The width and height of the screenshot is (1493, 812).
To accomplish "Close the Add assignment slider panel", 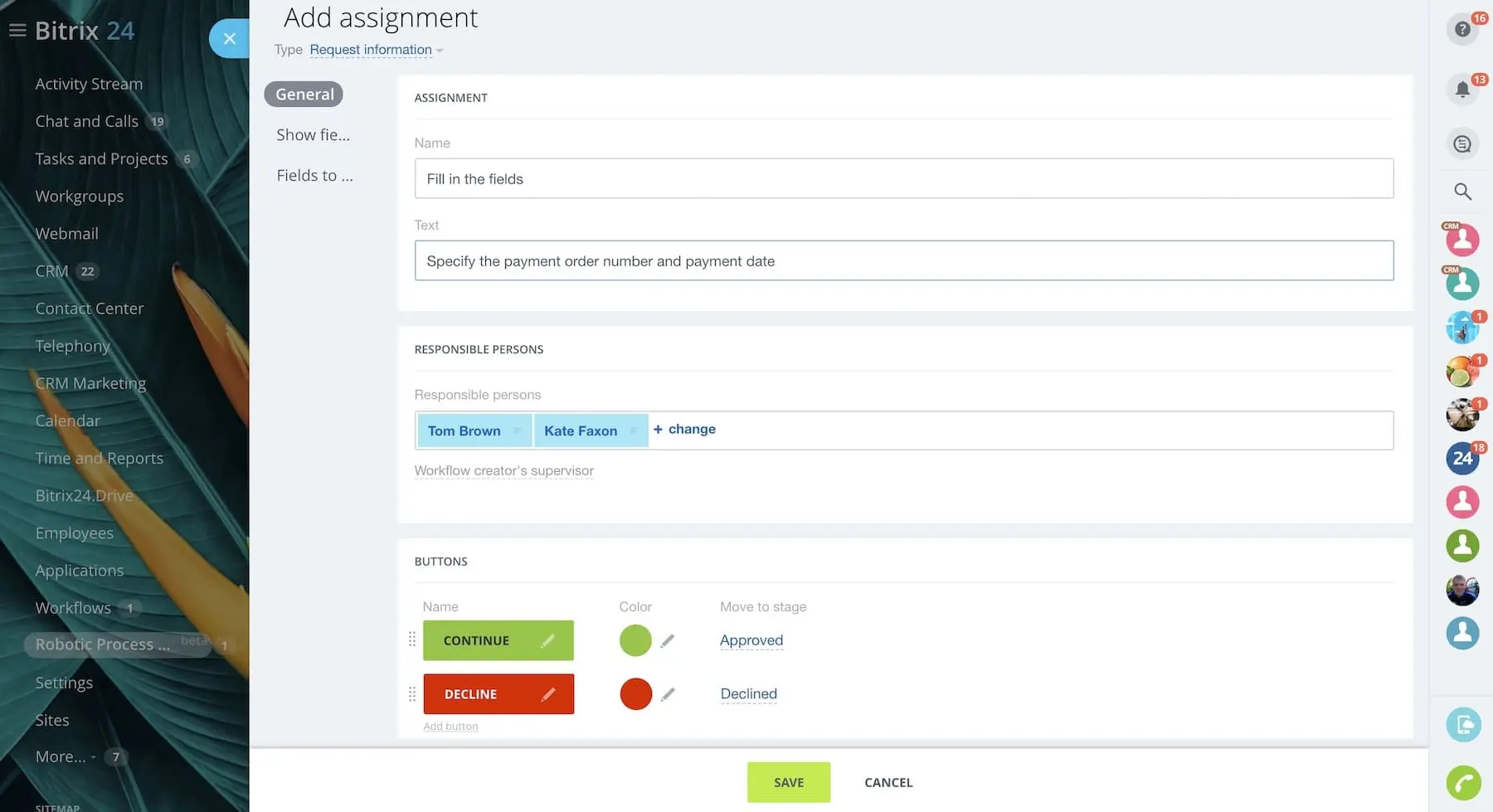I will pyautogui.click(x=230, y=38).
